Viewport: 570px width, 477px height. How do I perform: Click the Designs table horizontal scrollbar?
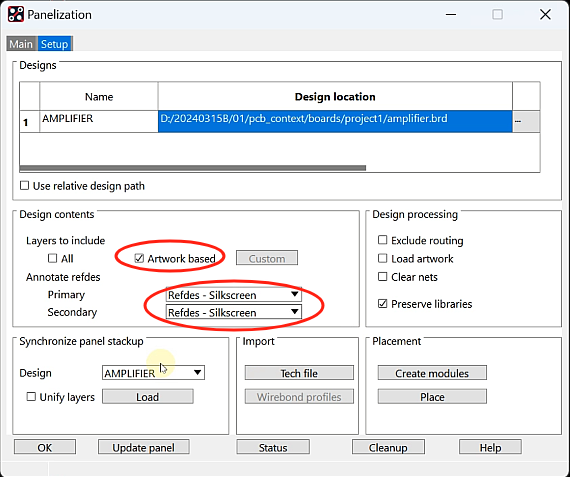click(x=193, y=168)
